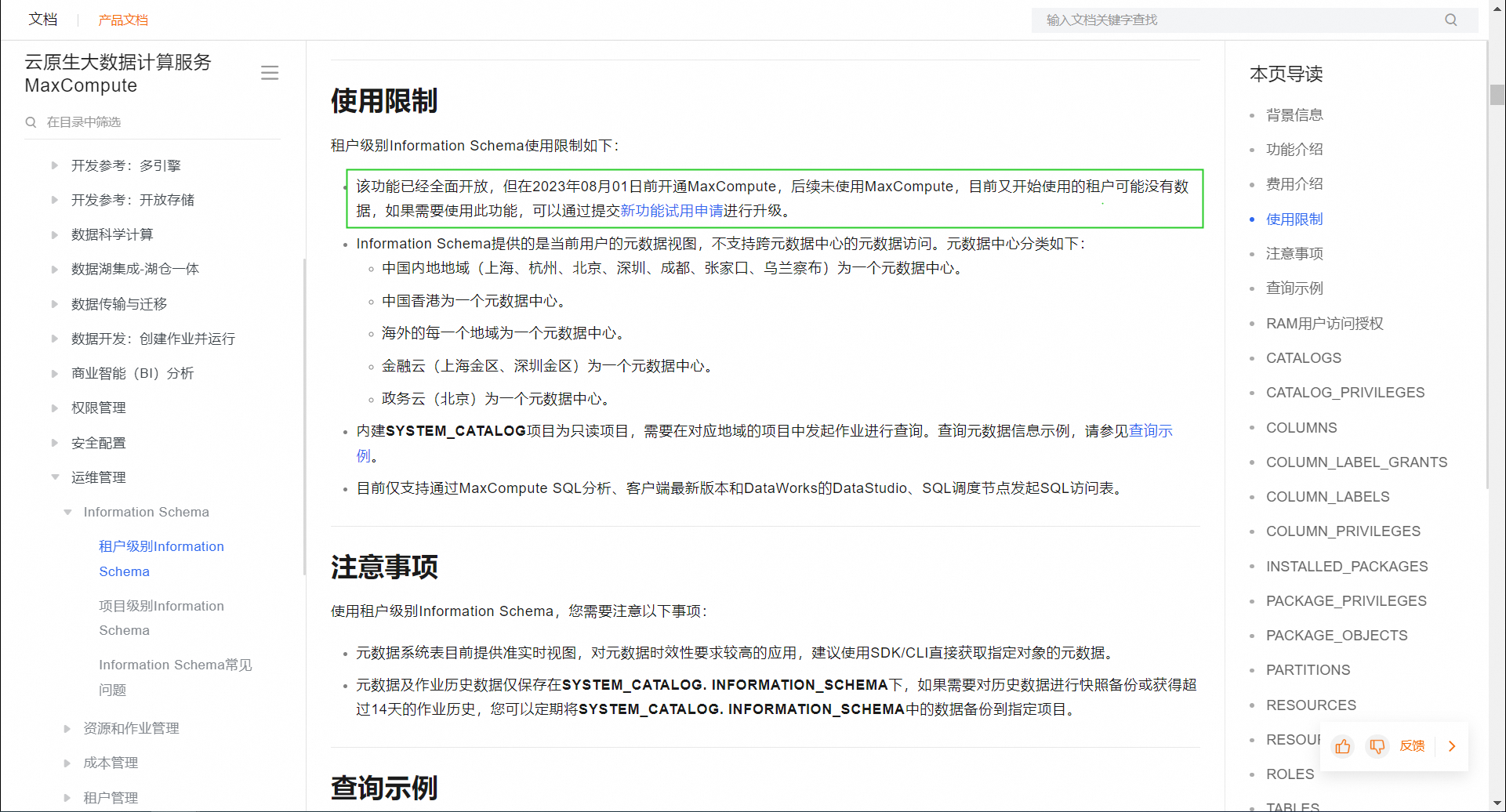The image size is (1506, 812).
Task: Focus the 在目录中筛选 filter field
Action: pos(152,122)
